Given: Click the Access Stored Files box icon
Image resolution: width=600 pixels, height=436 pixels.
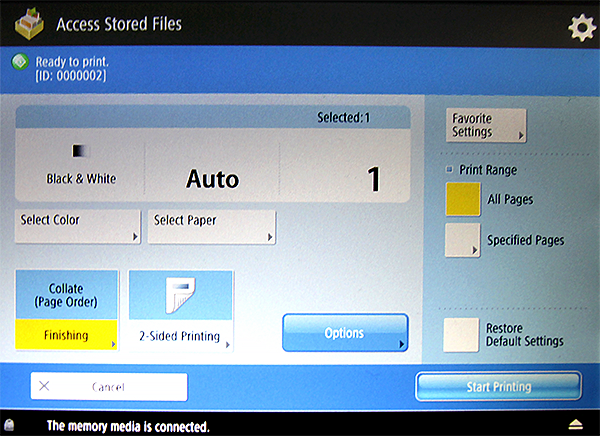Looking at the screenshot, I should (29, 24).
